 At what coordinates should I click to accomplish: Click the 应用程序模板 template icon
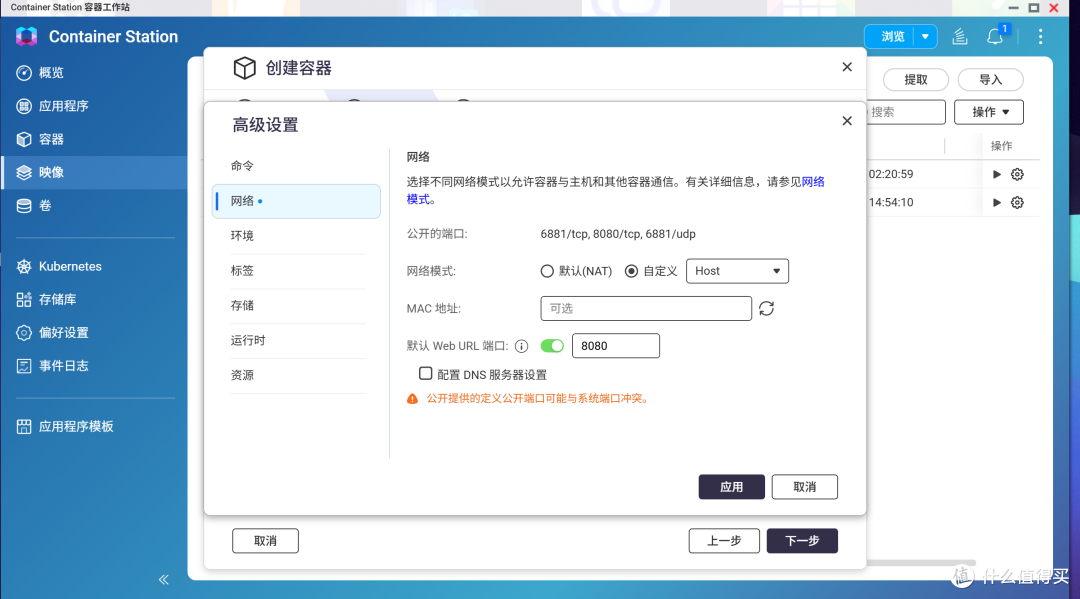tap(24, 426)
